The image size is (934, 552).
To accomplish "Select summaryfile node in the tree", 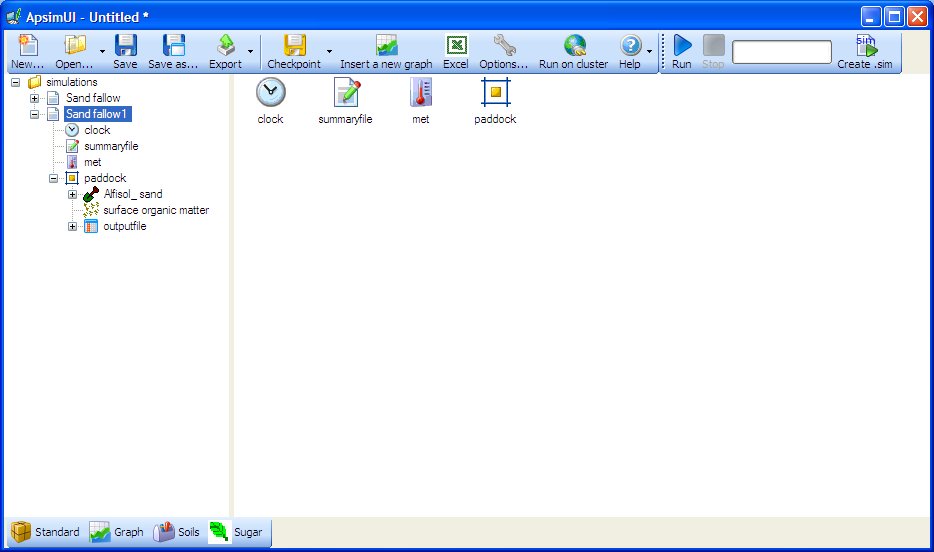I will (111, 146).
